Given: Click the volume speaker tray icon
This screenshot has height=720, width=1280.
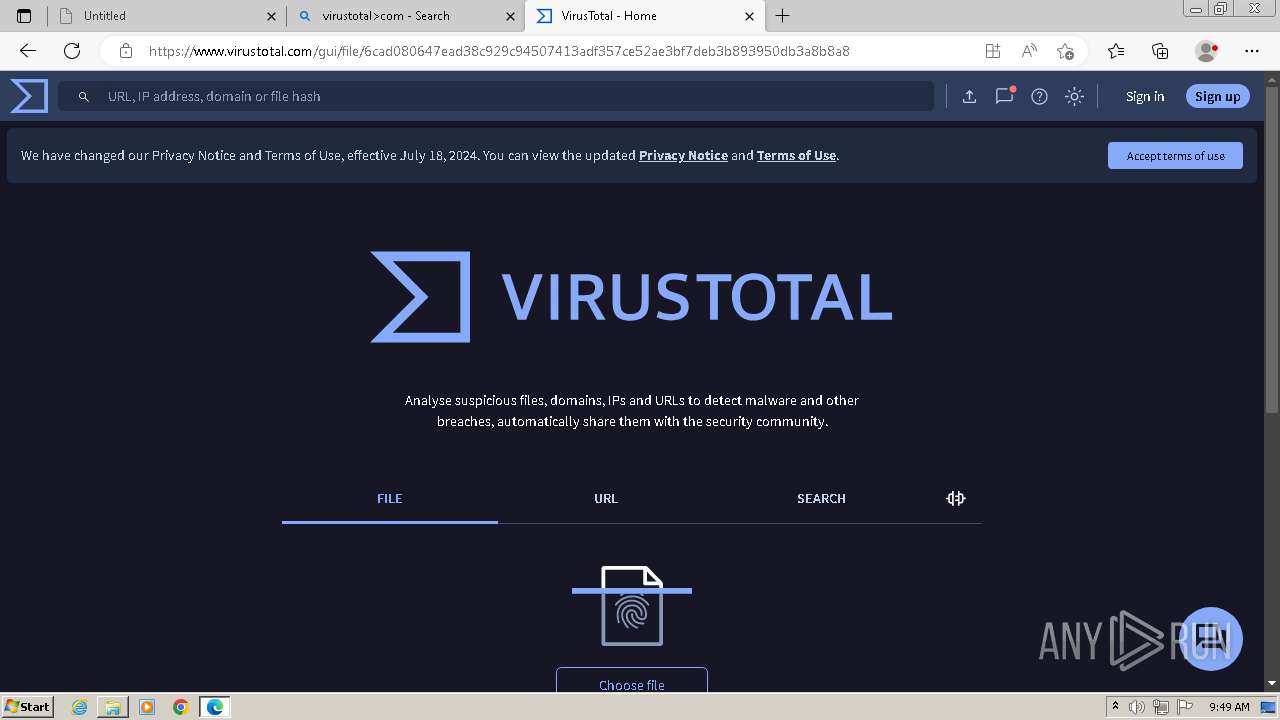Looking at the screenshot, I should pyautogui.click(x=1136, y=707).
